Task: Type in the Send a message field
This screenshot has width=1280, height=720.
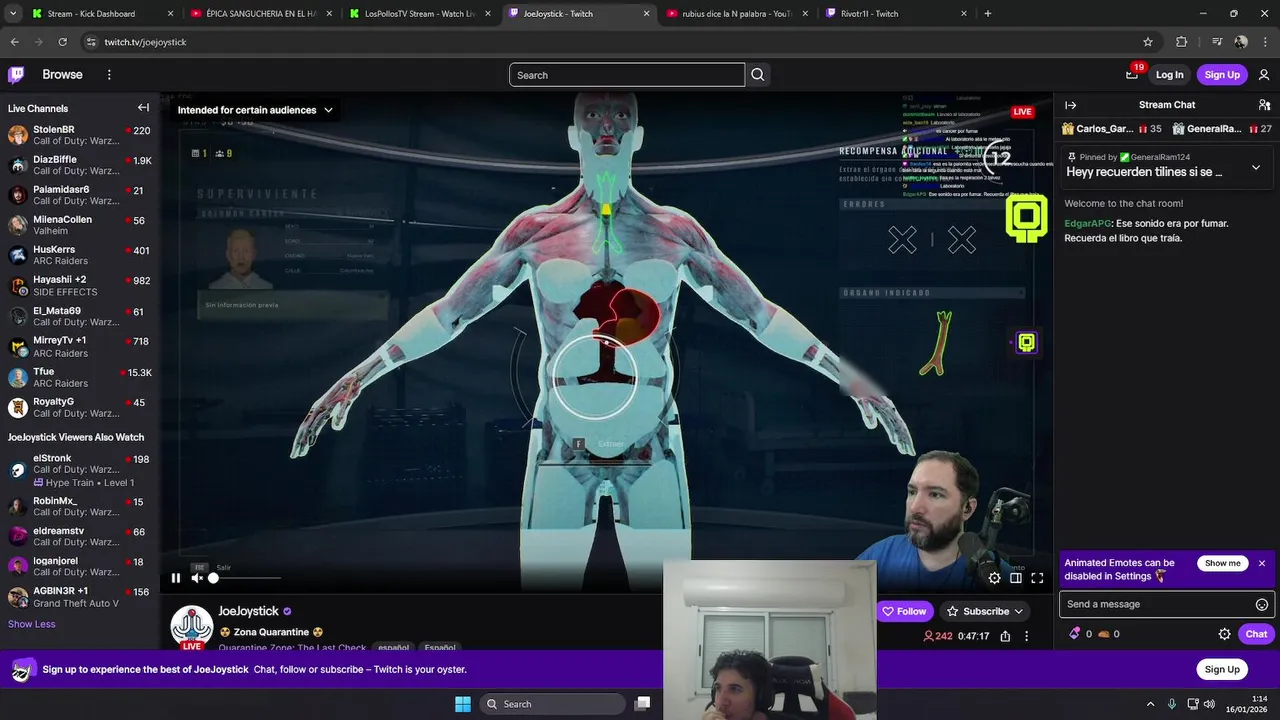Action: click(1165, 604)
